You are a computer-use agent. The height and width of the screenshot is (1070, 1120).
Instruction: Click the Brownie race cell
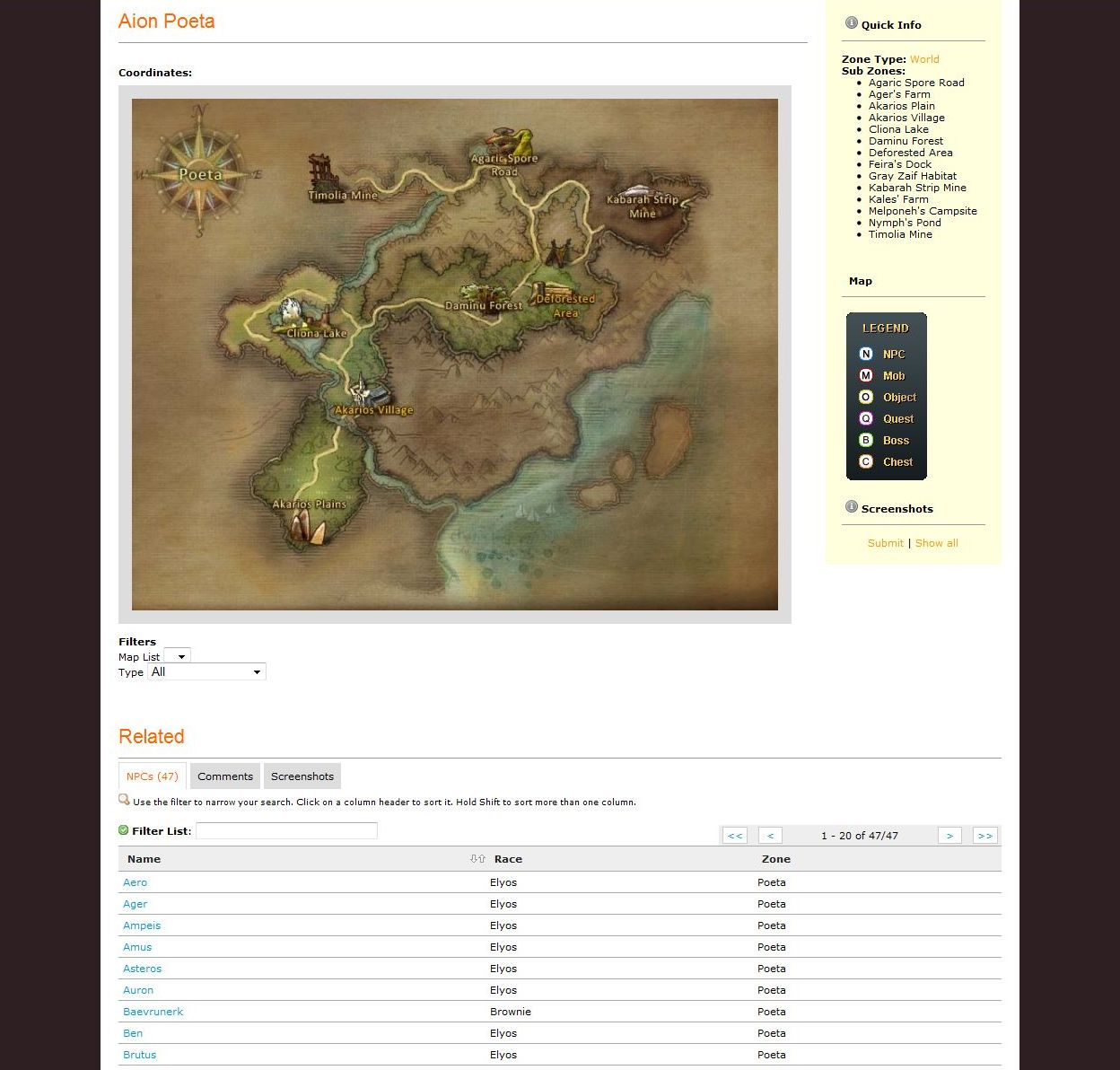[511, 1012]
